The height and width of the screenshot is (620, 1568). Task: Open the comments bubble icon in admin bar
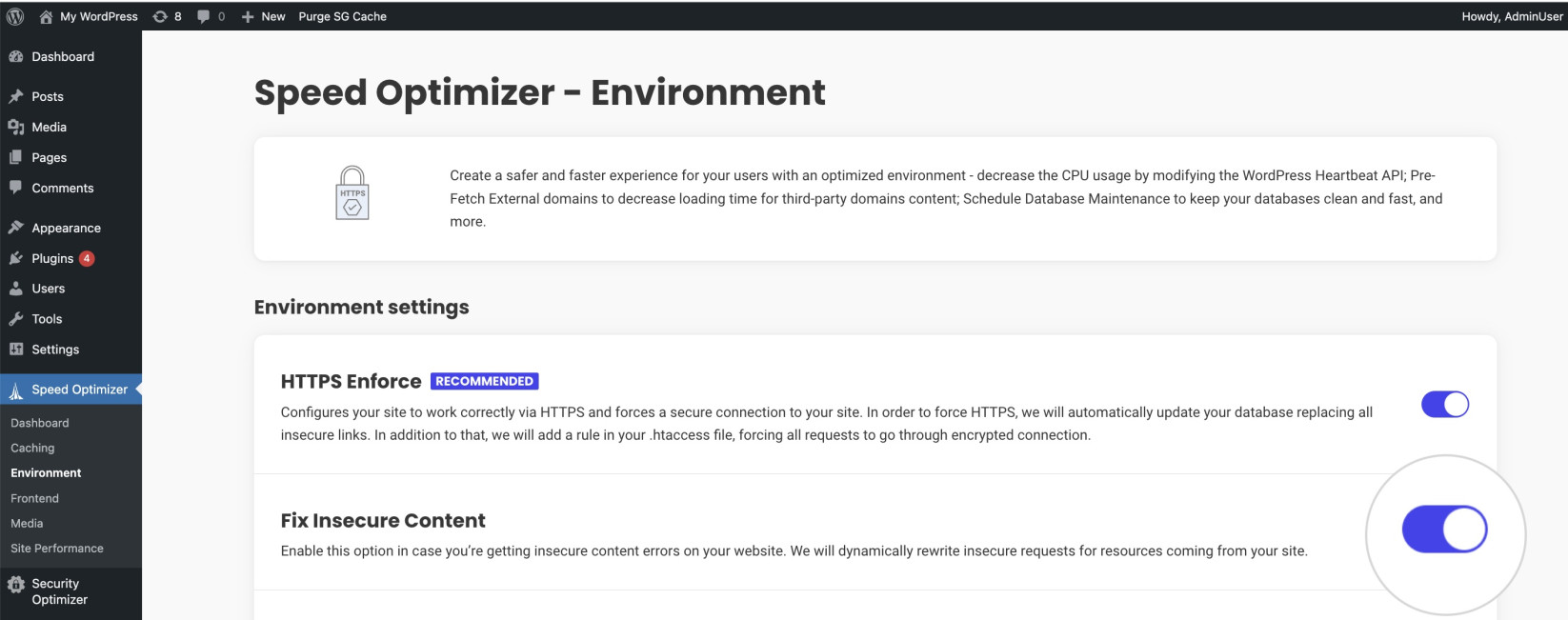pos(203,16)
